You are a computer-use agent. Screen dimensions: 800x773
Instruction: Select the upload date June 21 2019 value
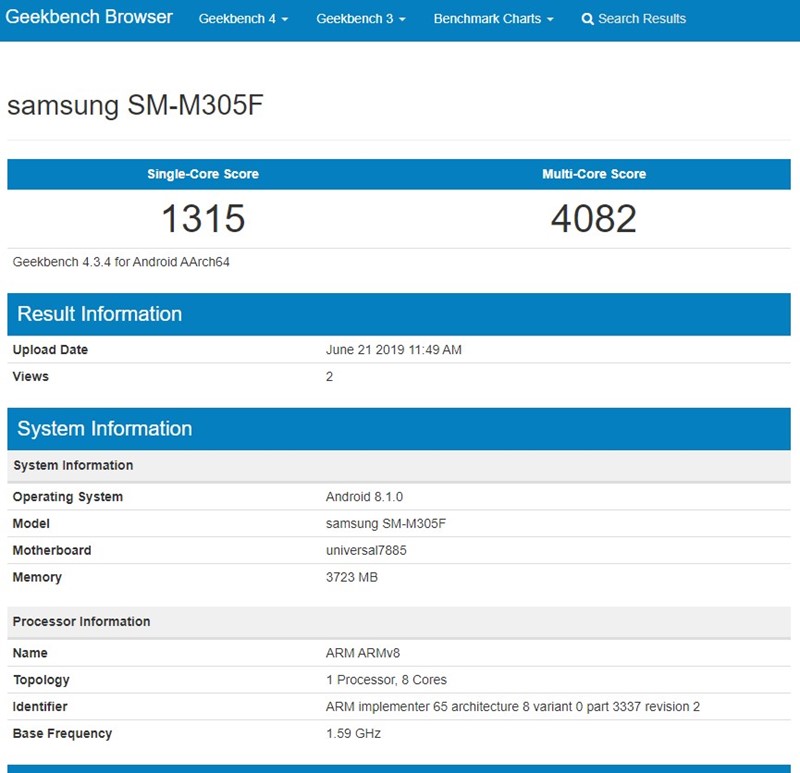(394, 350)
